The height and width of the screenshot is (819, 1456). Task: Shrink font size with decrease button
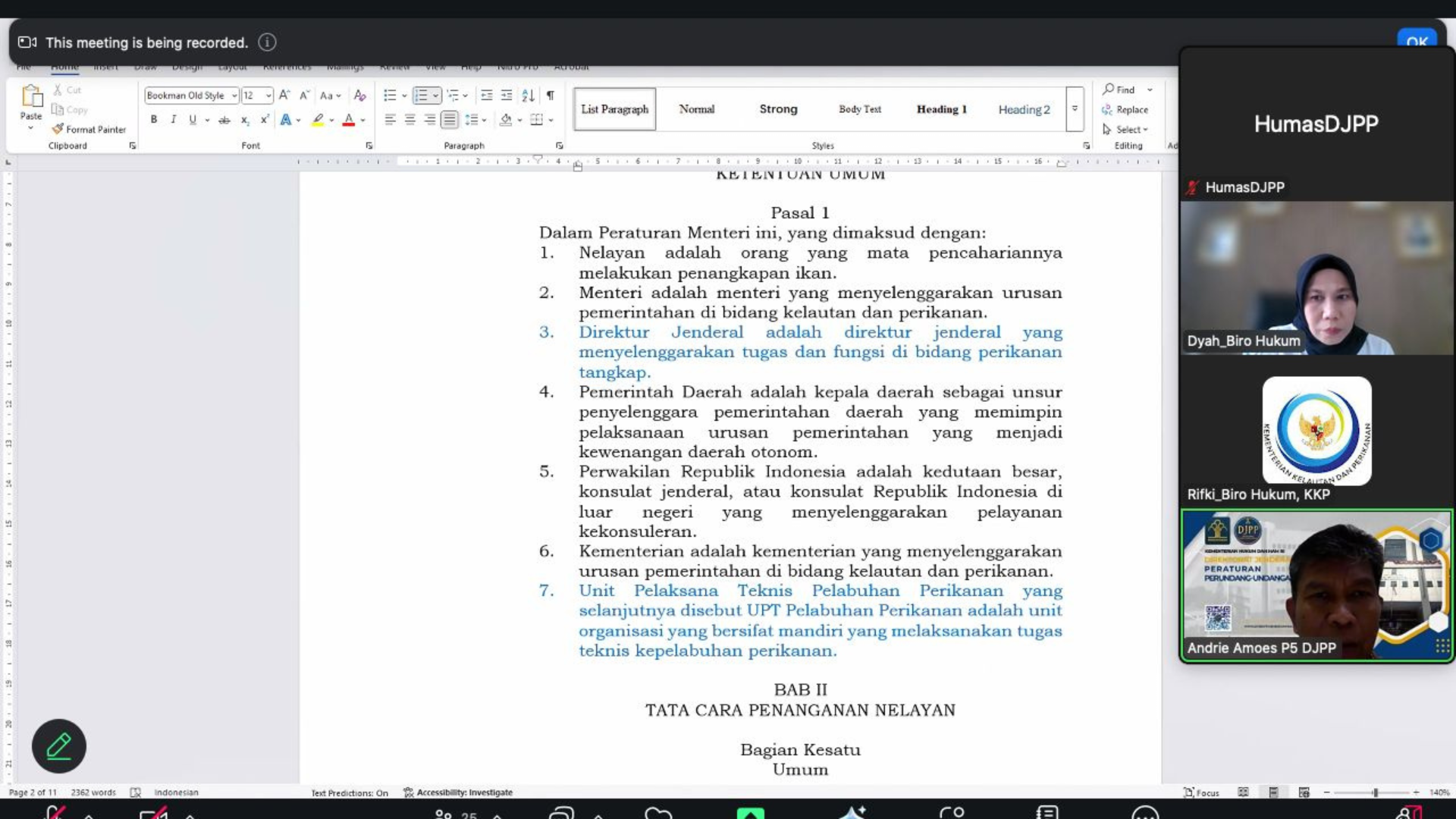pos(304,96)
